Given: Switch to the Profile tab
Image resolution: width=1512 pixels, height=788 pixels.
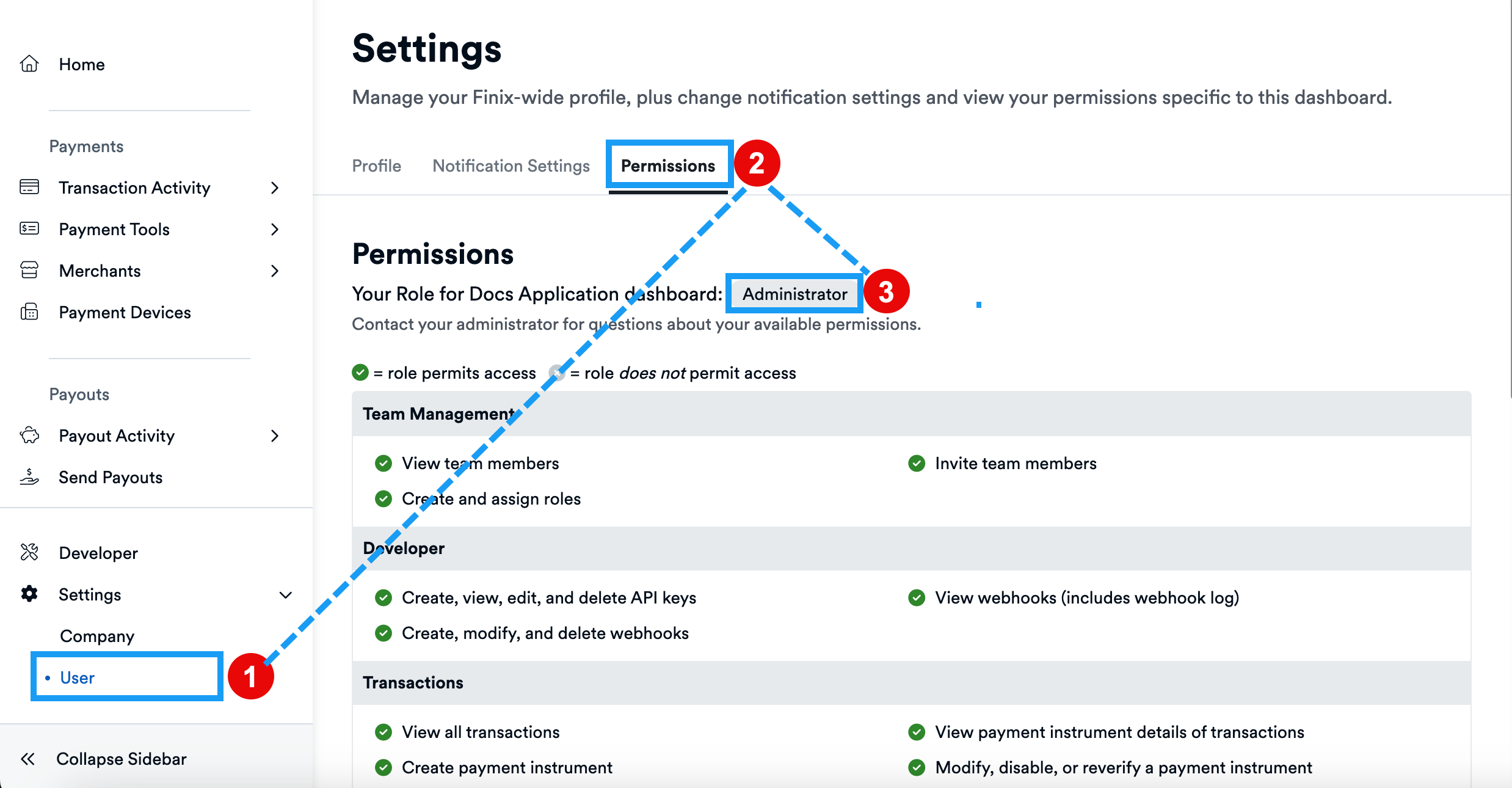Looking at the screenshot, I should [x=376, y=165].
